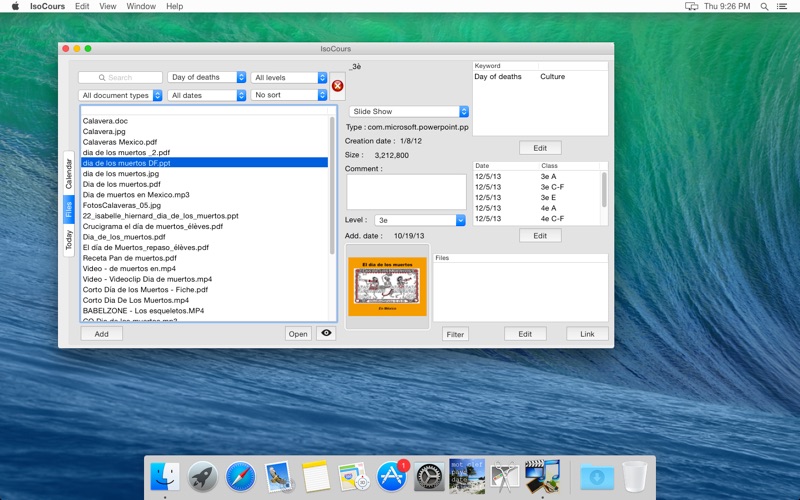The height and width of the screenshot is (500, 800).
Task: Click the Date/Class table scrollbar
Action: tap(604, 189)
